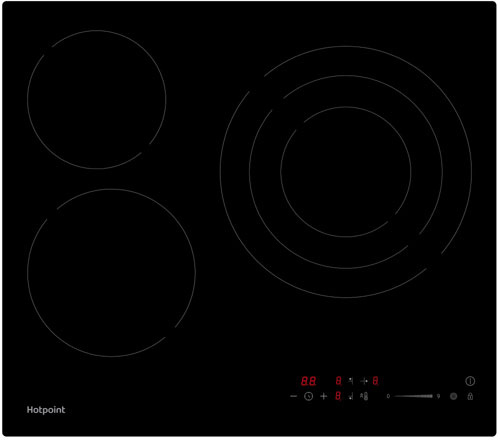The image size is (500, 440).
Task: Tap the minus key beside the timer clock
Action: click(x=293, y=396)
